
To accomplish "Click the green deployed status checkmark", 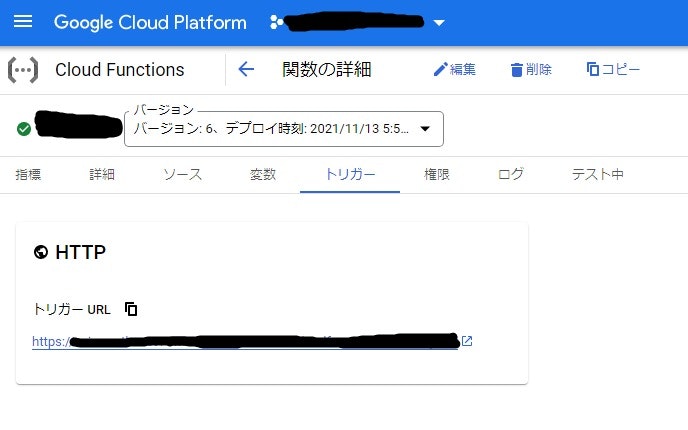I will coord(24,129).
